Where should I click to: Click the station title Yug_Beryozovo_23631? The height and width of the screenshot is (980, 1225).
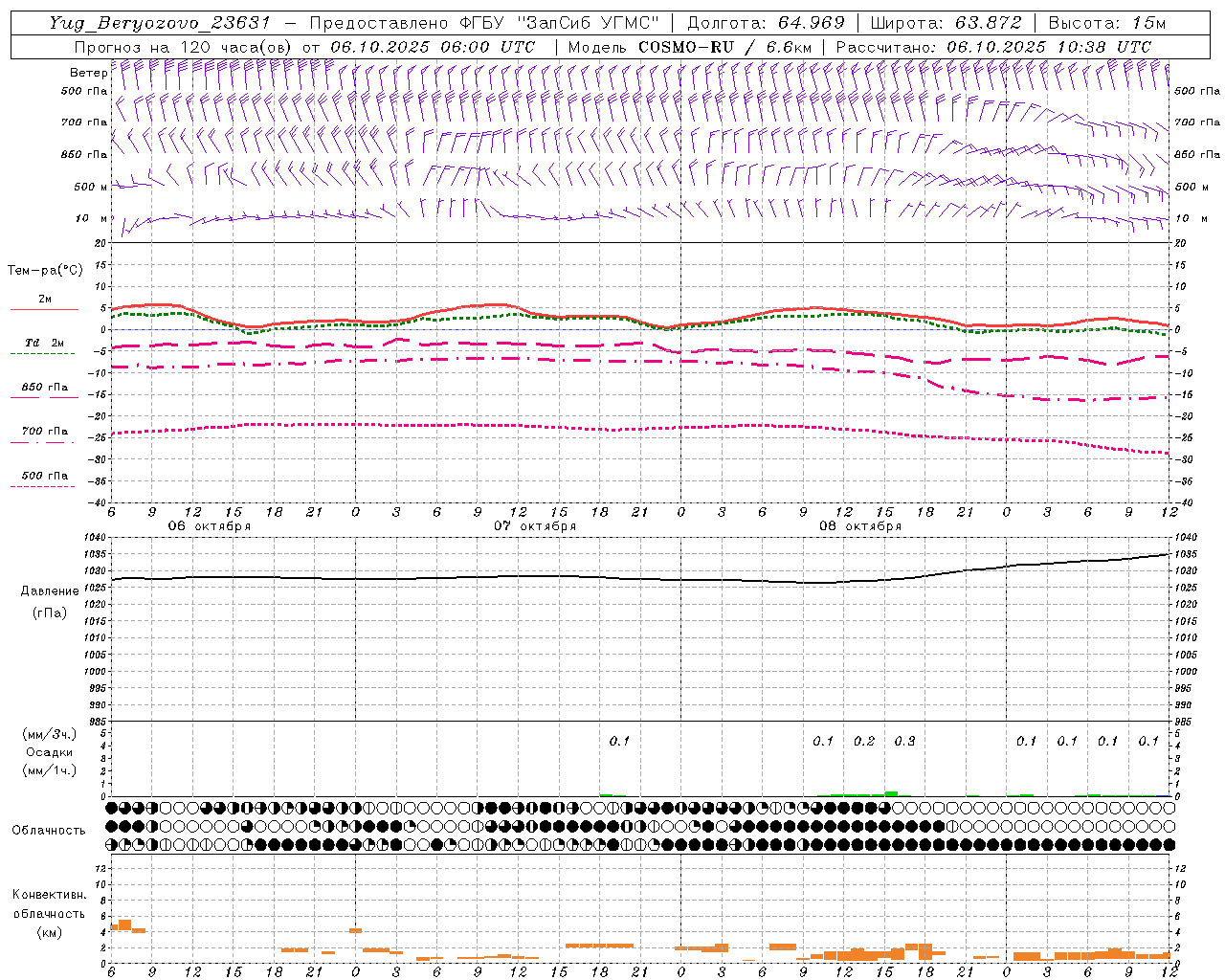160,23
